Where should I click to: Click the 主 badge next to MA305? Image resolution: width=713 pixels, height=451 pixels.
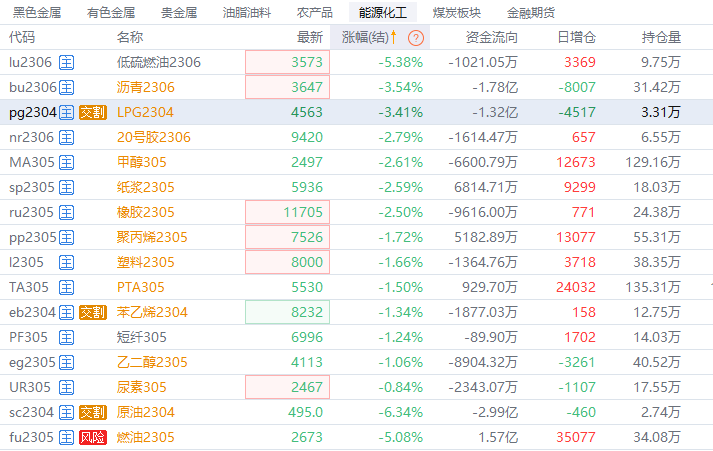tap(67, 162)
